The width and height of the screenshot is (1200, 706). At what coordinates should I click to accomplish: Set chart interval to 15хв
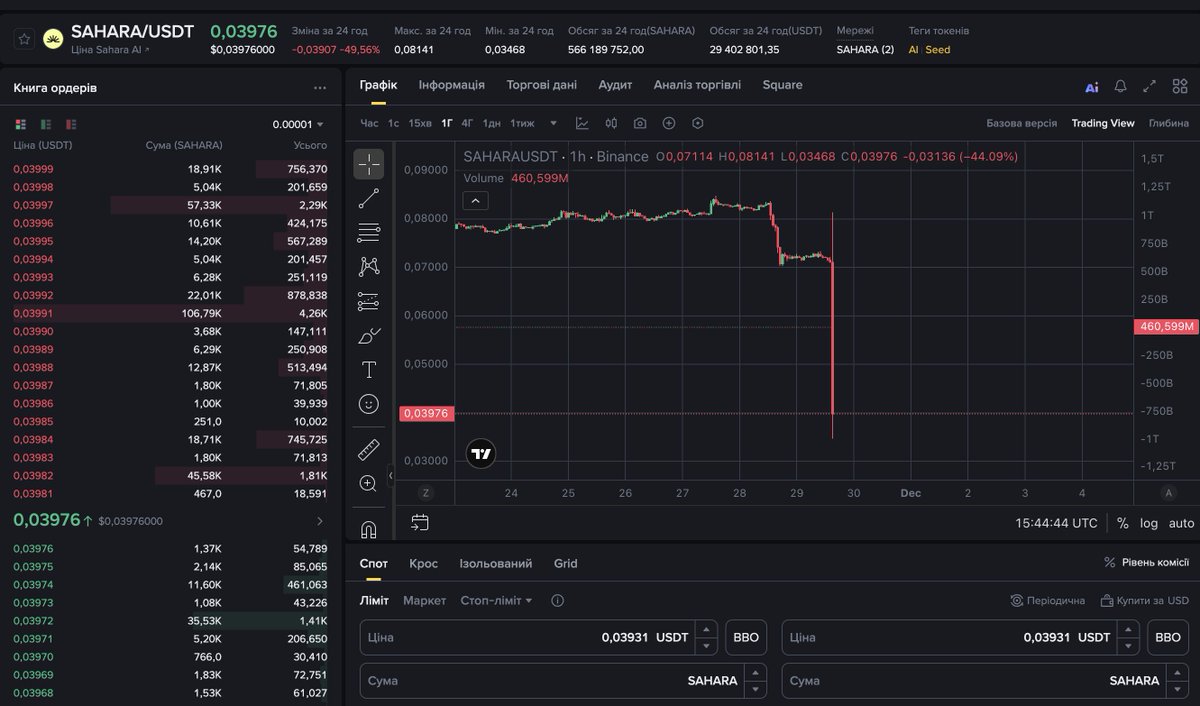point(420,123)
